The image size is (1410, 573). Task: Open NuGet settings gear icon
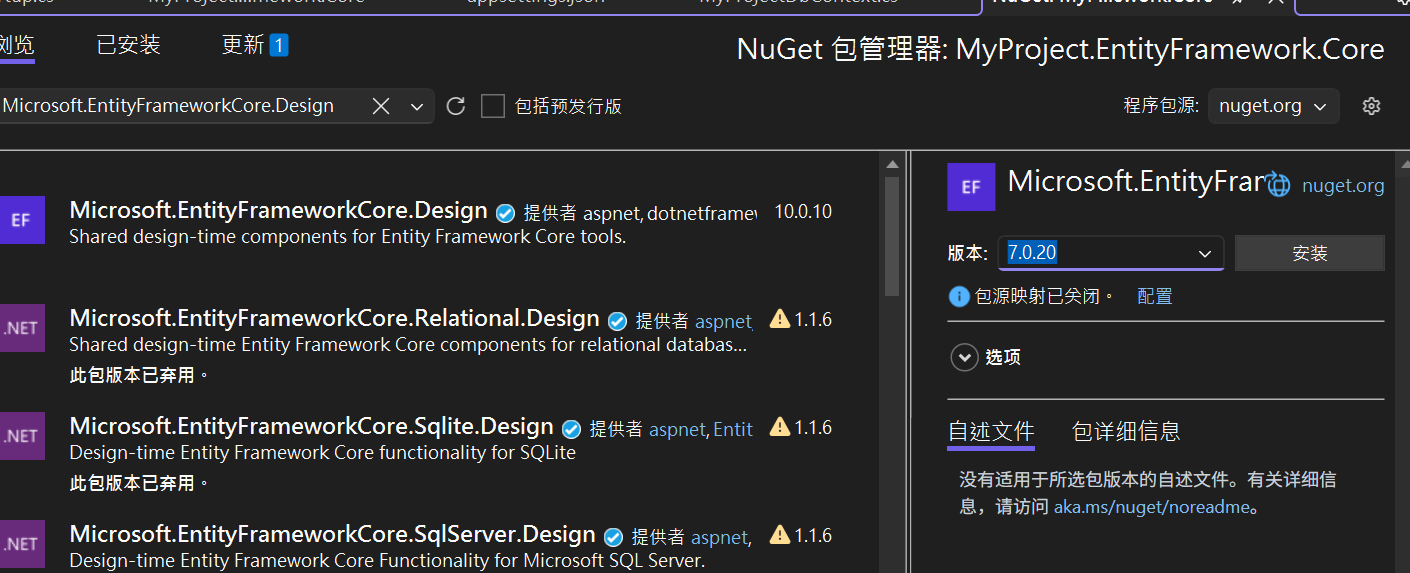point(1371,106)
